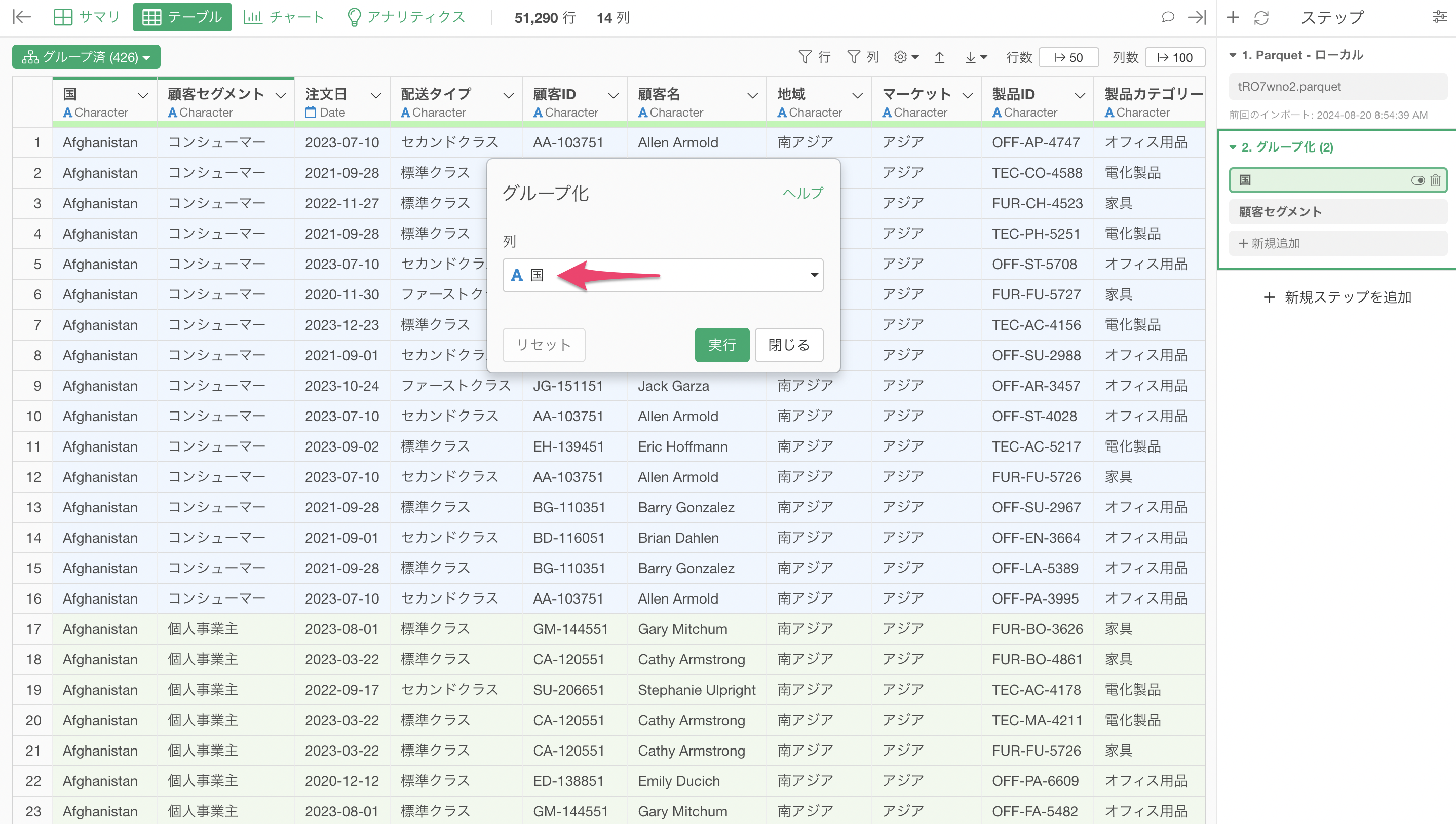
Task: Click the refresh steps icon
Action: pos(1261,18)
